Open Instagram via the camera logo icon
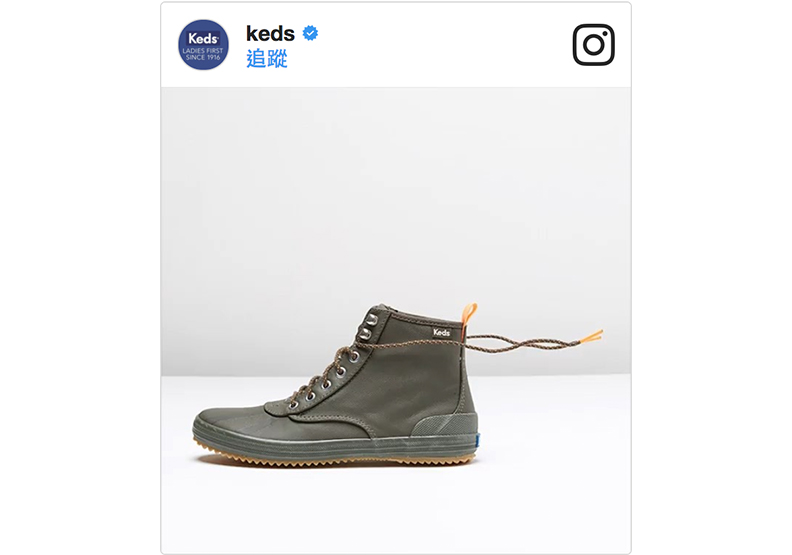 pos(593,44)
